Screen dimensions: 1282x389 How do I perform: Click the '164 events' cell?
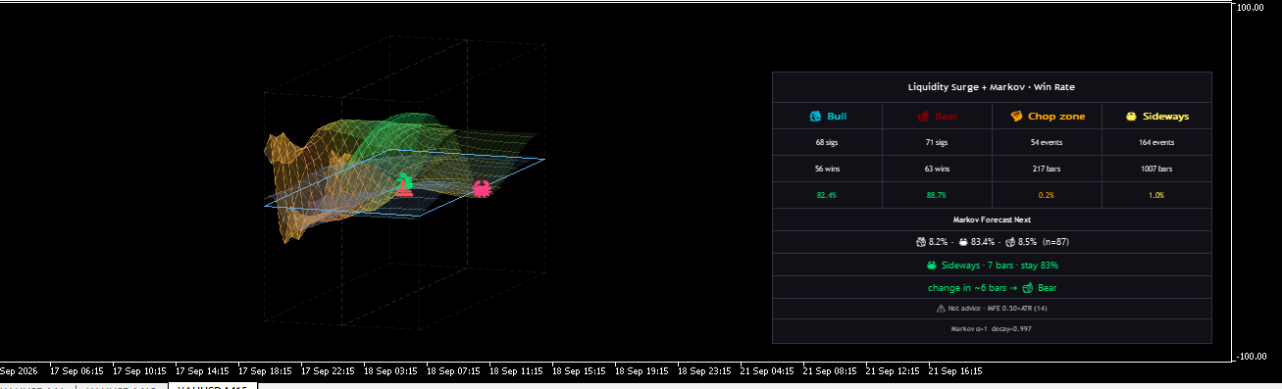(x=1156, y=143)
